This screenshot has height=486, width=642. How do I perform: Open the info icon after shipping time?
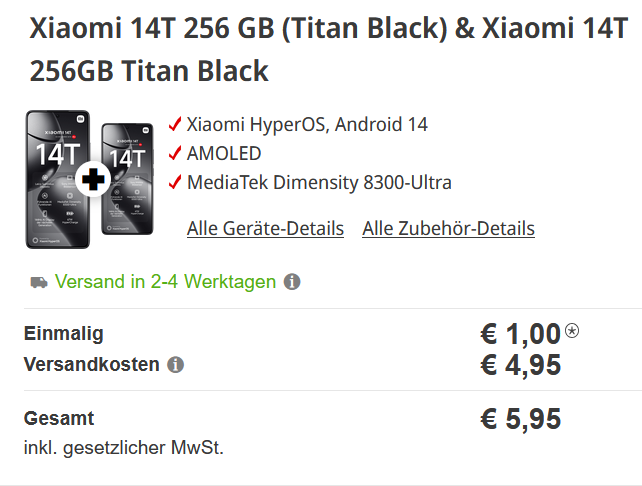tap(292, 282)
